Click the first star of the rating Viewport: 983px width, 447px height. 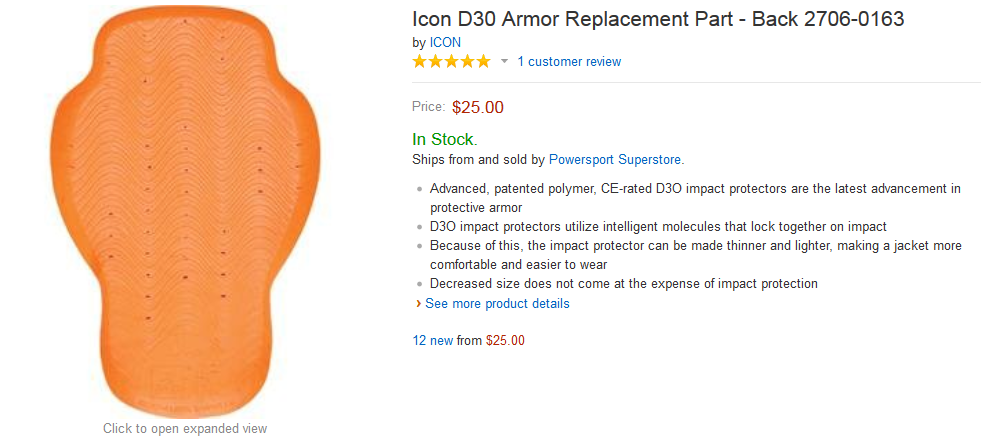coord(420,62)
